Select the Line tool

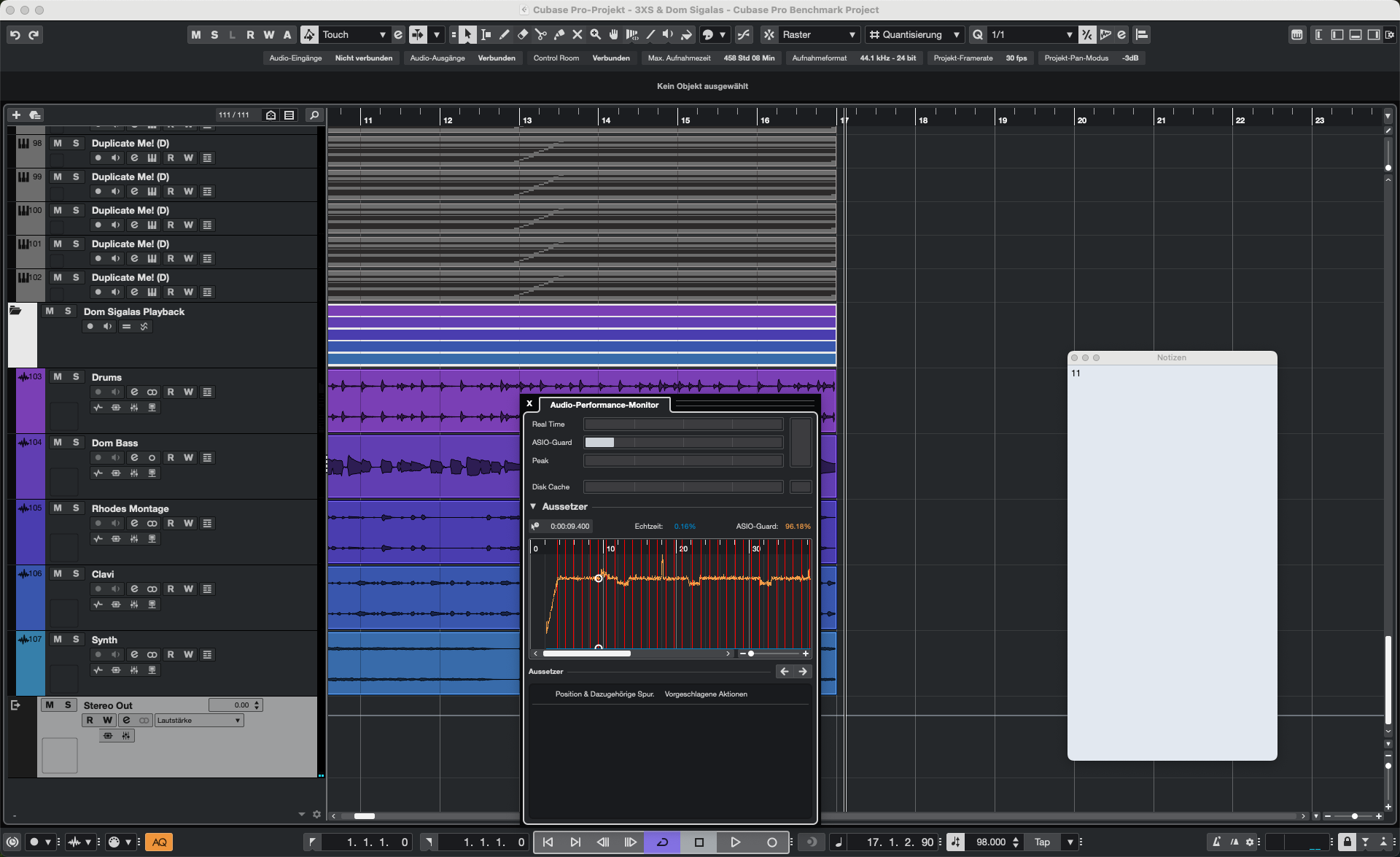click(x=650, y=34)
